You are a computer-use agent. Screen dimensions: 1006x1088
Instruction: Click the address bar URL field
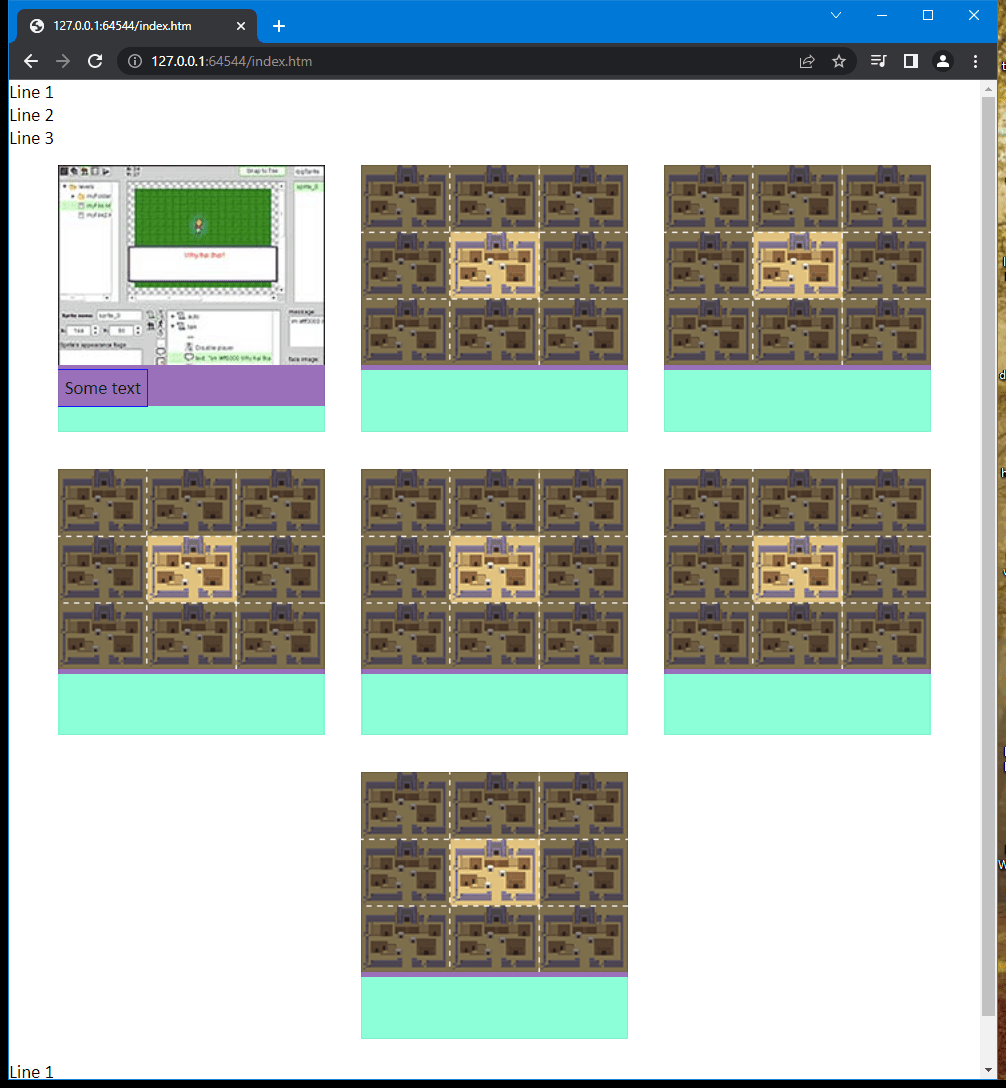point(450,61)
